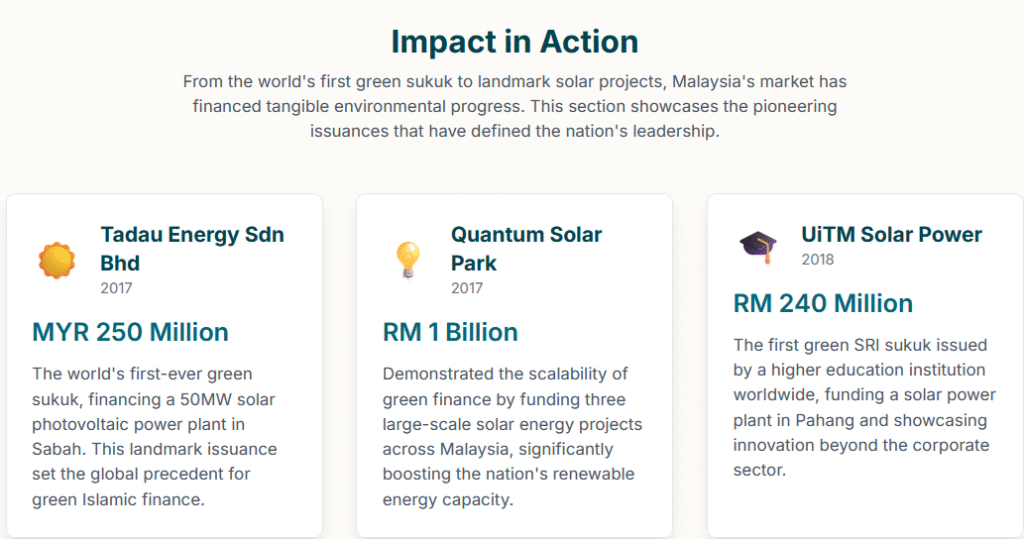Click the word Sabah in Tadau description

(57, 449)
